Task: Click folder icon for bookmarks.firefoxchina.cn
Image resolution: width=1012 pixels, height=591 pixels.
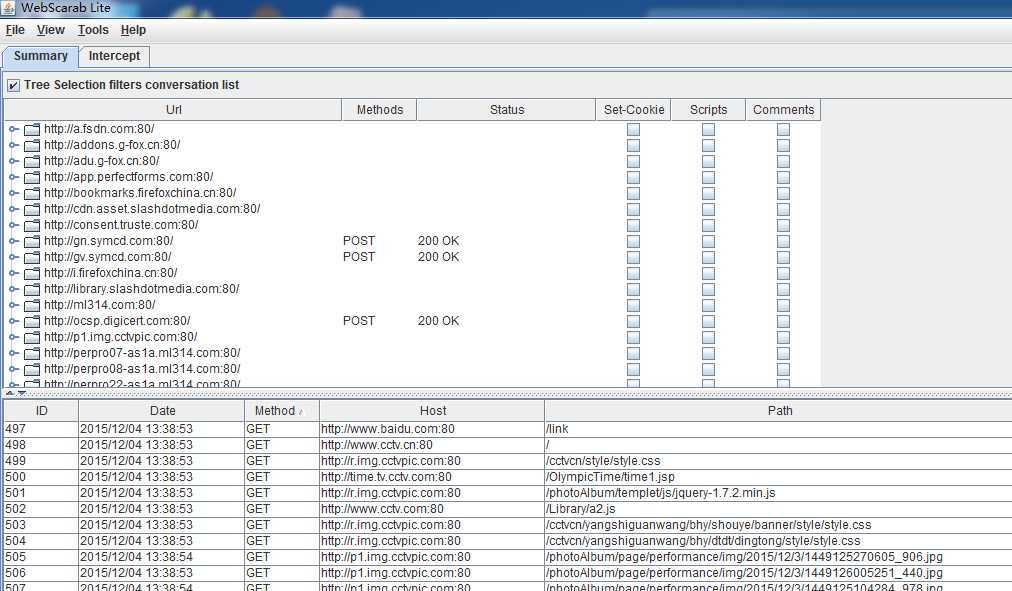Action: coord(32,193)
